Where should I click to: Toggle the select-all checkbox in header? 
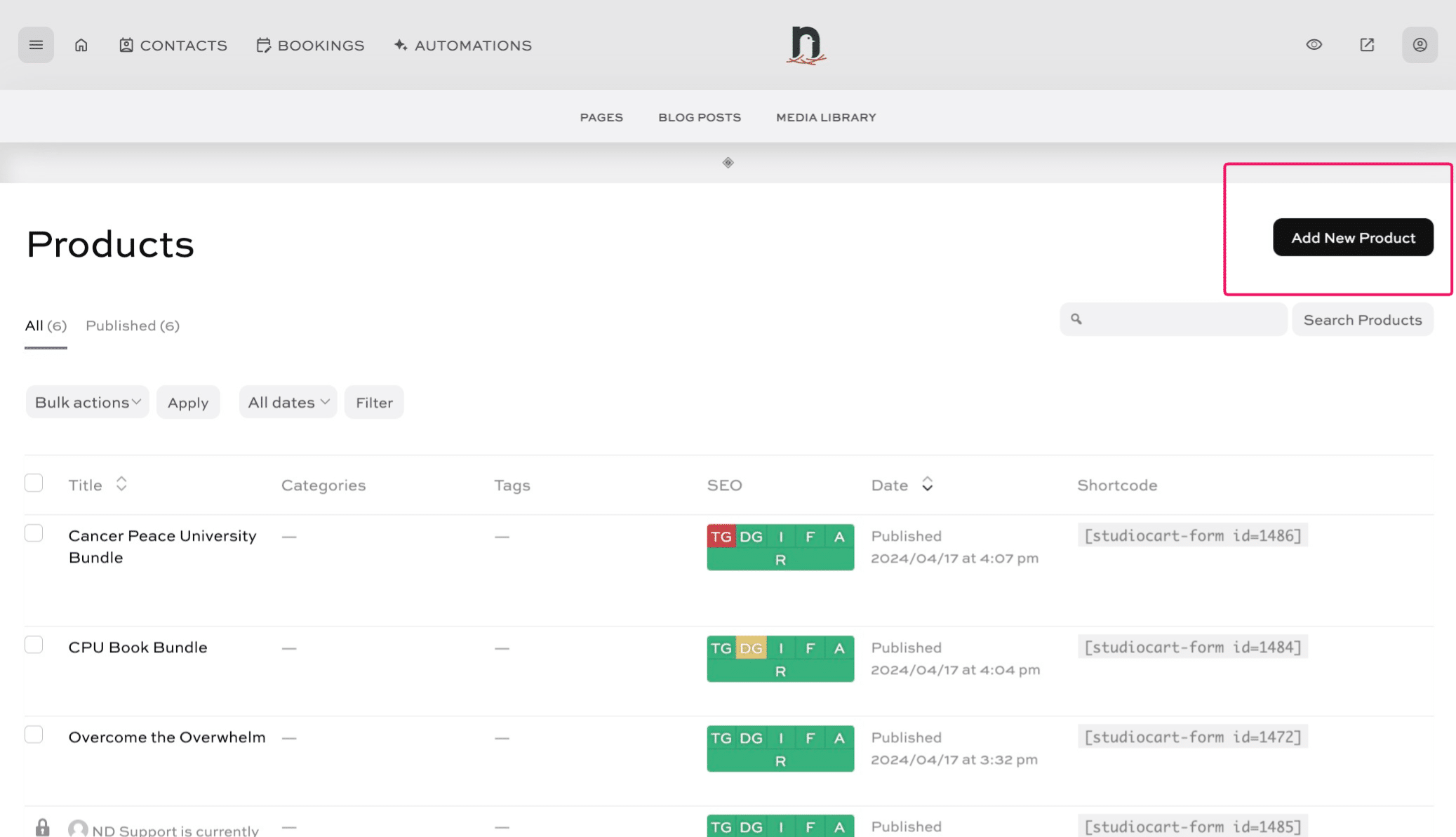34,483
